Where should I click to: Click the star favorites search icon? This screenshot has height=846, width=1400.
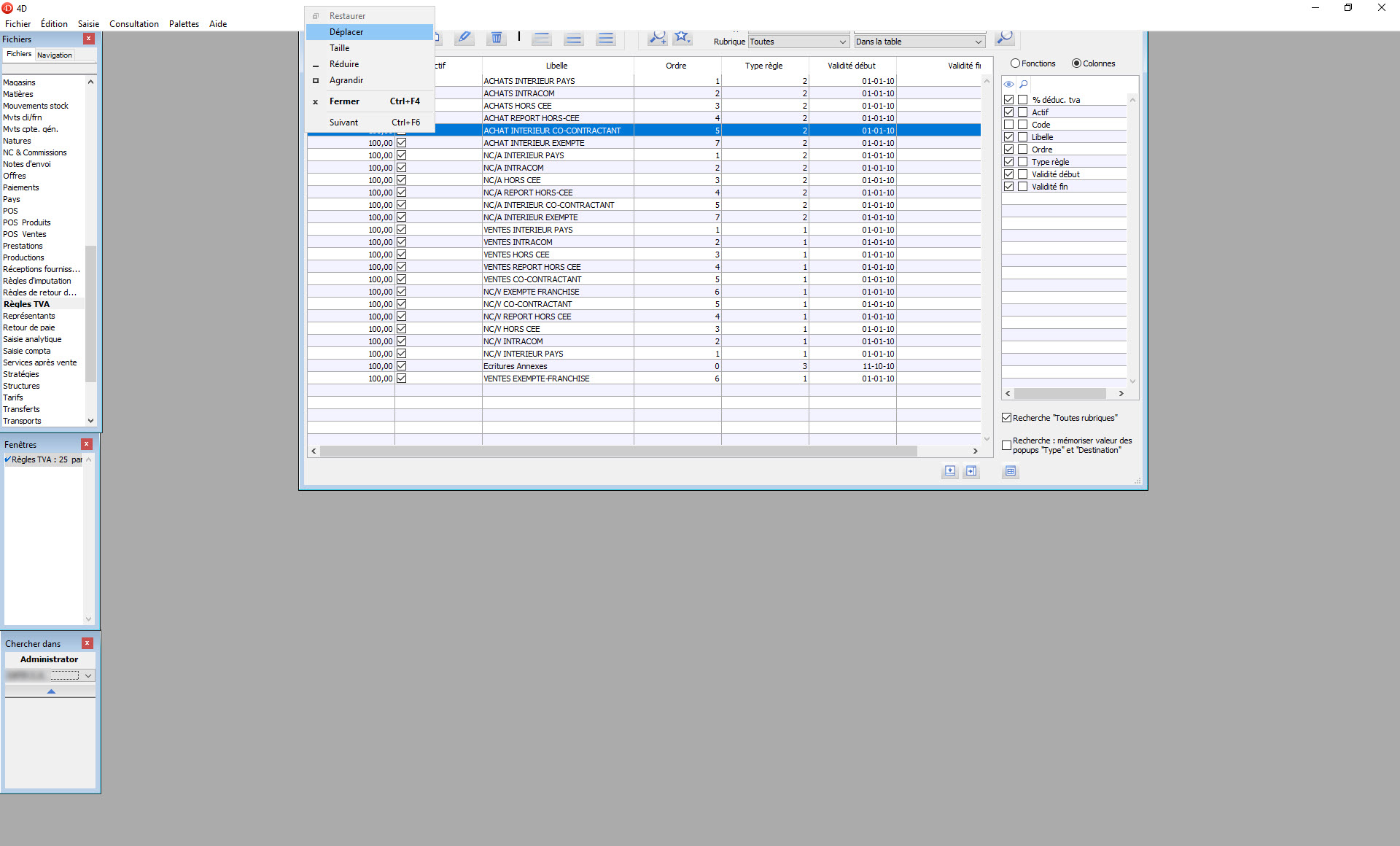click(x=682, y=37)
